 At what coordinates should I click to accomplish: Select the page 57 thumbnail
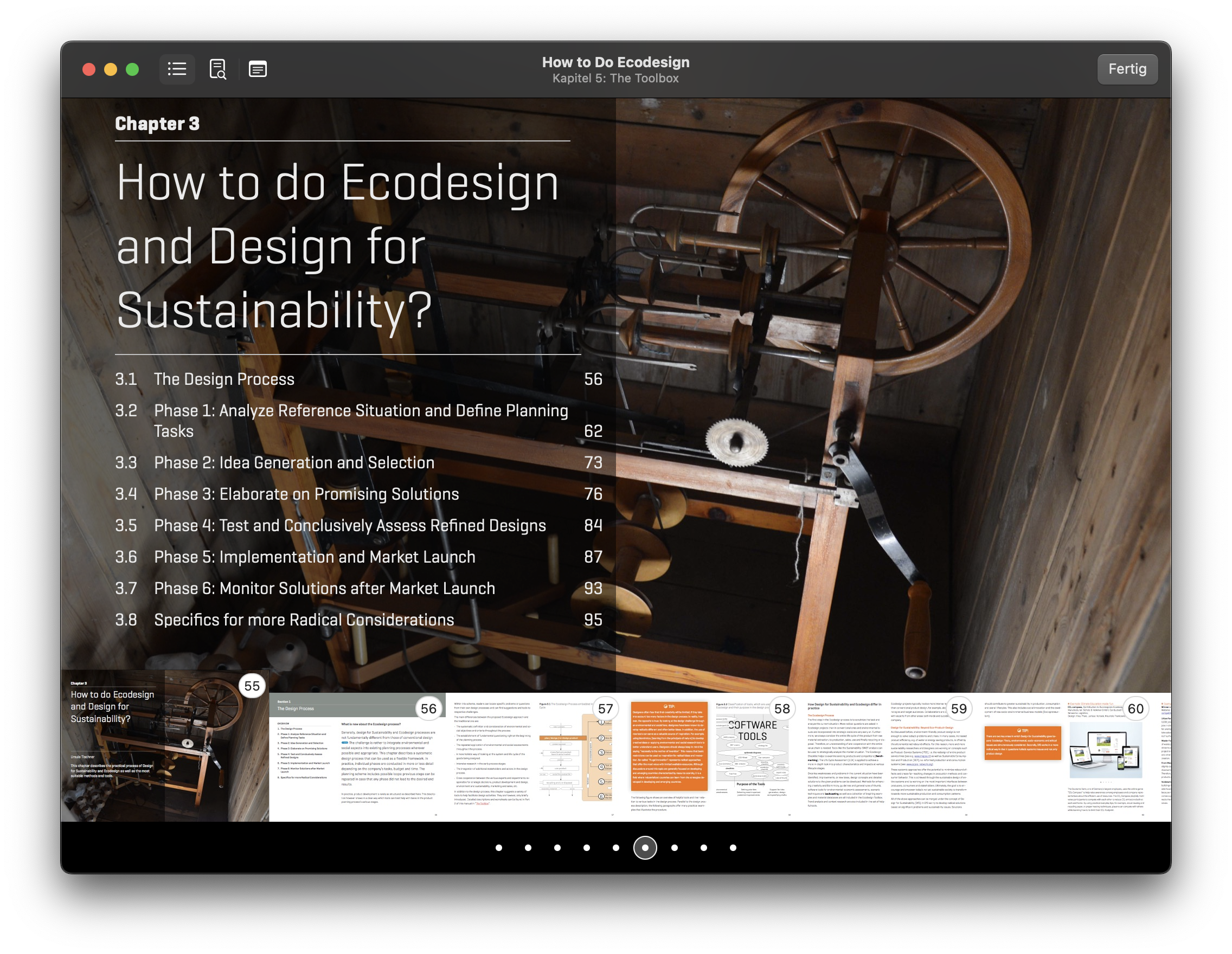tap(534, 757)
